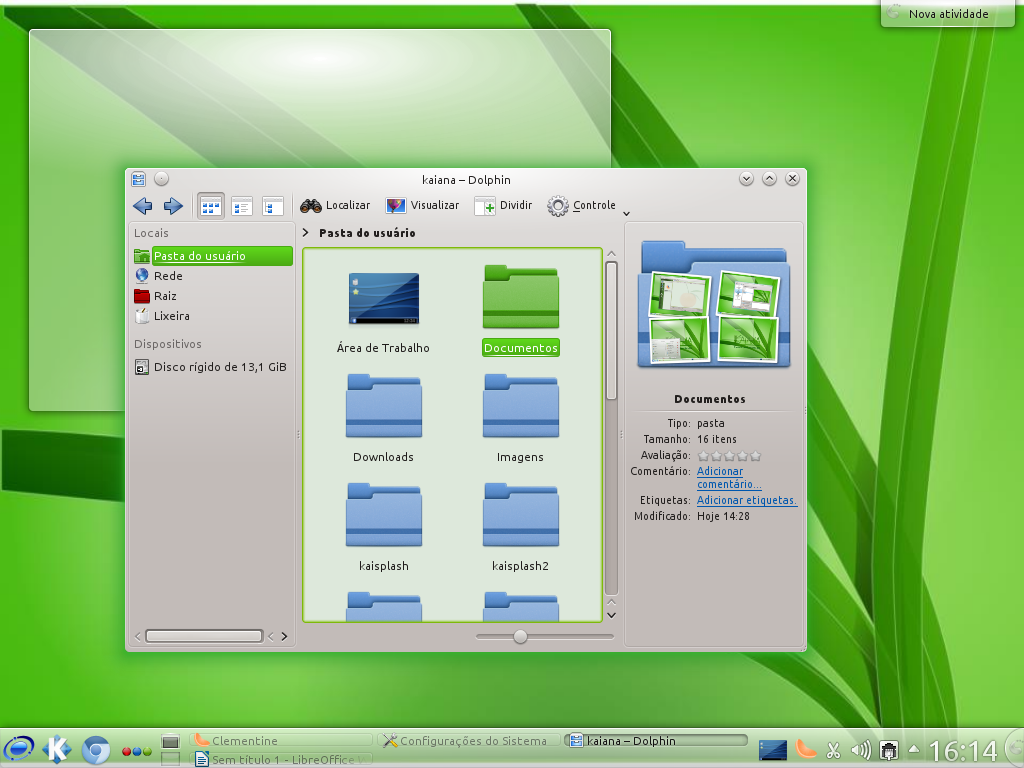Click Locais panel scroll right arrow
Screen dimensions: 1024x768
(284, 636)
